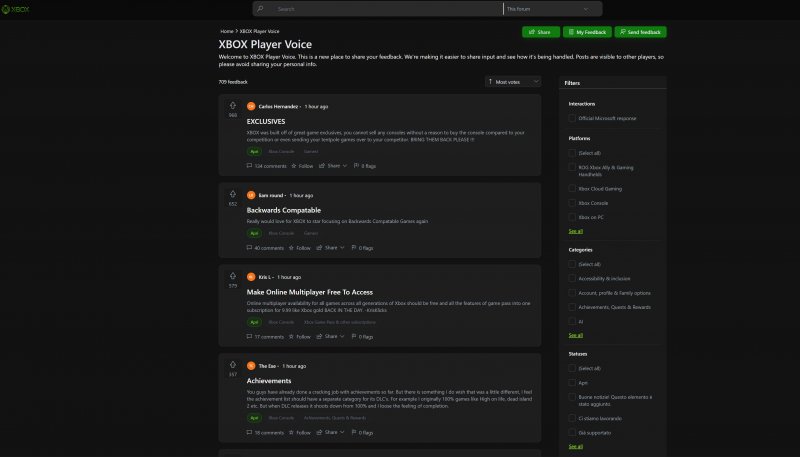The width and height of the screenshot is (800, 457).
Task: Open Backwards Compatable post title
Action: click(x=284, y=210)
